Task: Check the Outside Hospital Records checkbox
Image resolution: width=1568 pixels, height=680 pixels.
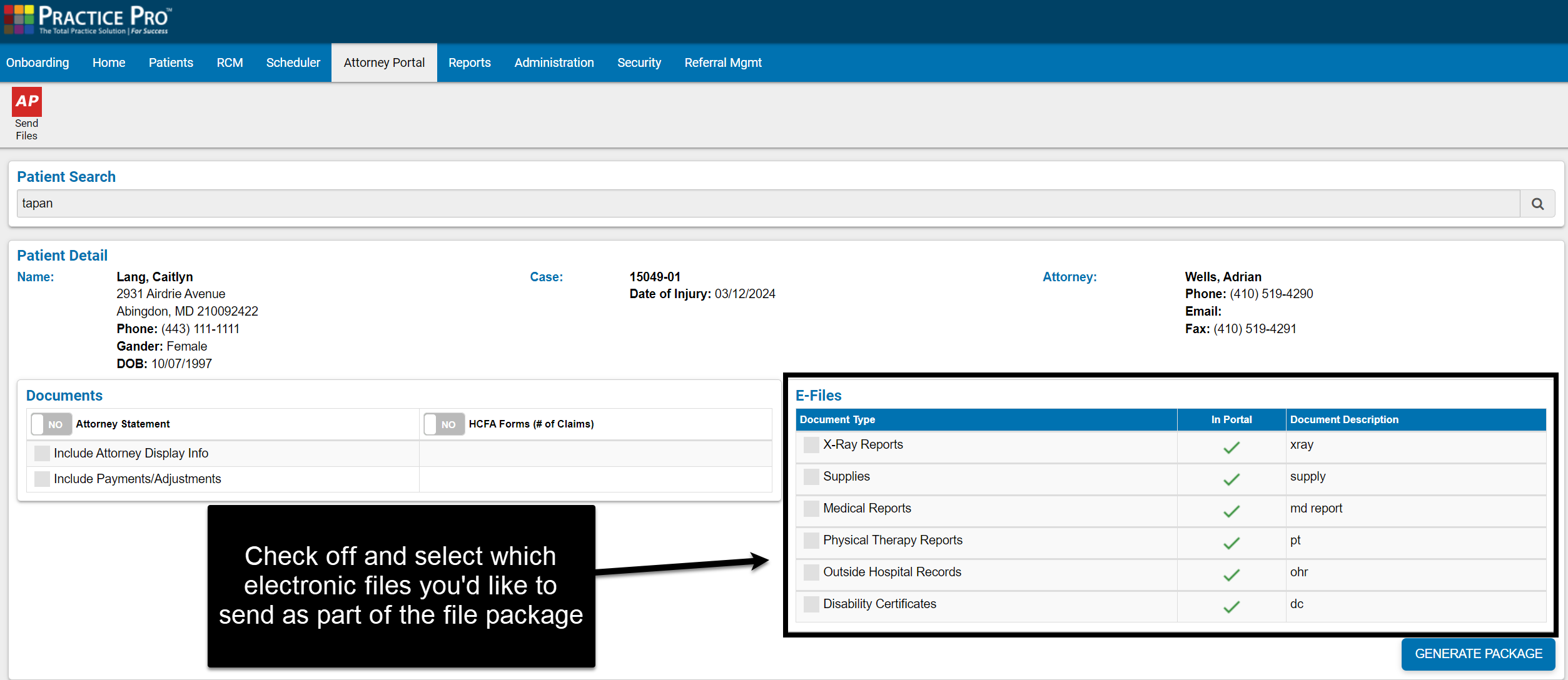Action: (x=810, y=572)
